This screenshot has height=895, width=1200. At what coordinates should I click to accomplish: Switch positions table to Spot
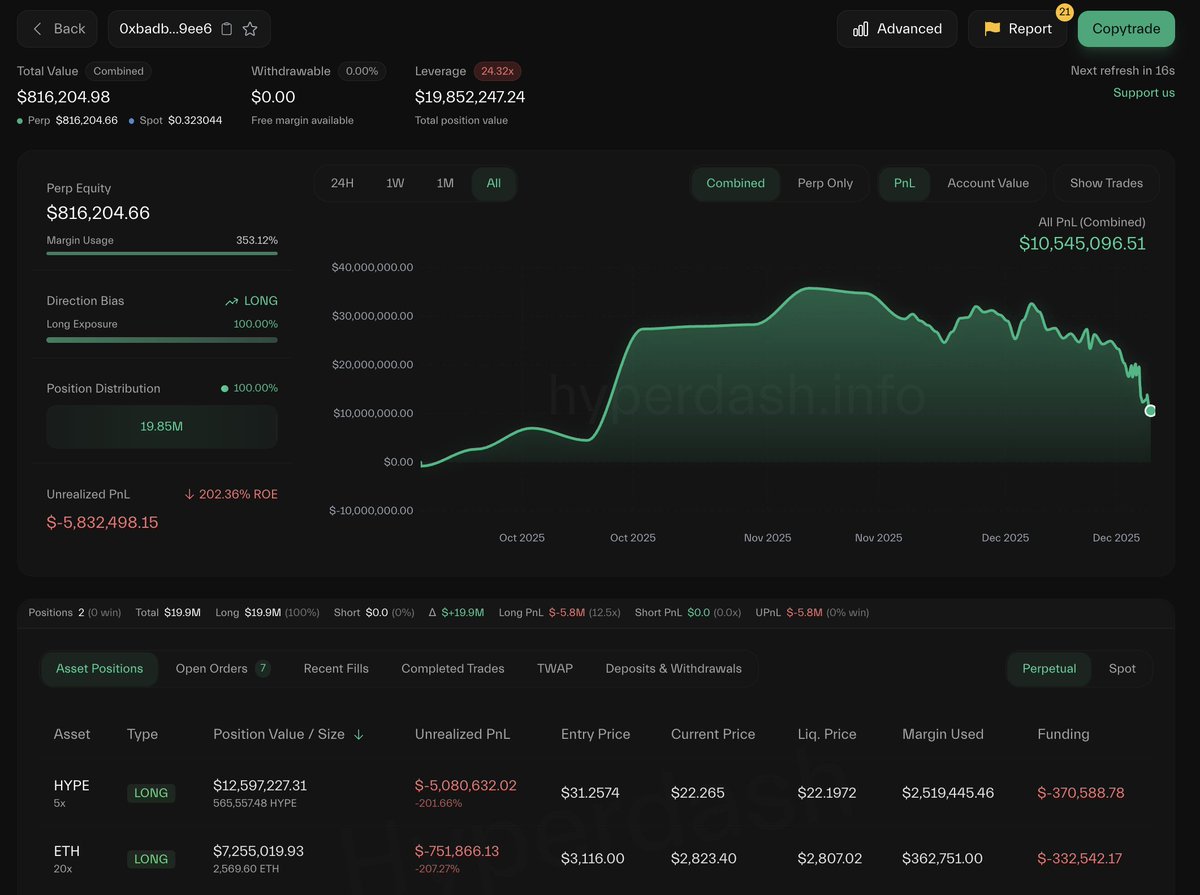(x=1122, y=668)
